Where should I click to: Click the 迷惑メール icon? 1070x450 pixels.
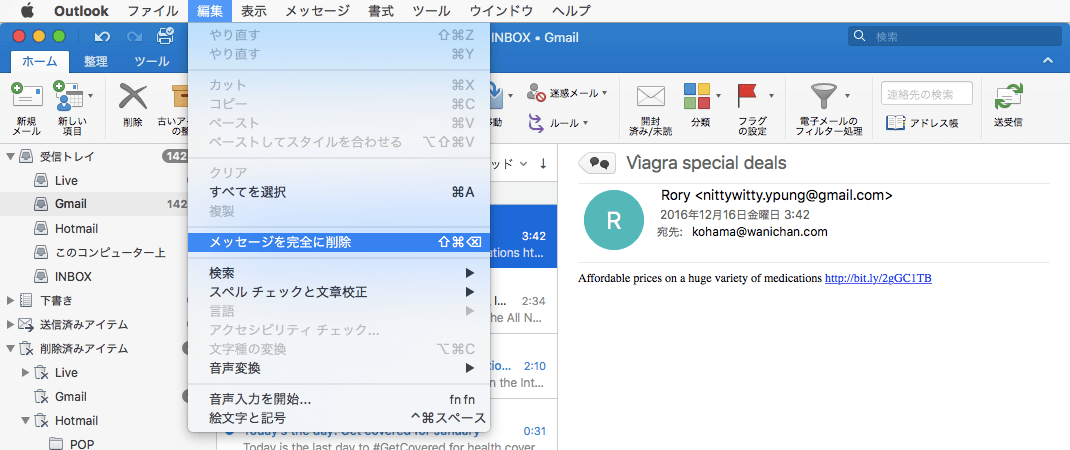pos(536,93)
